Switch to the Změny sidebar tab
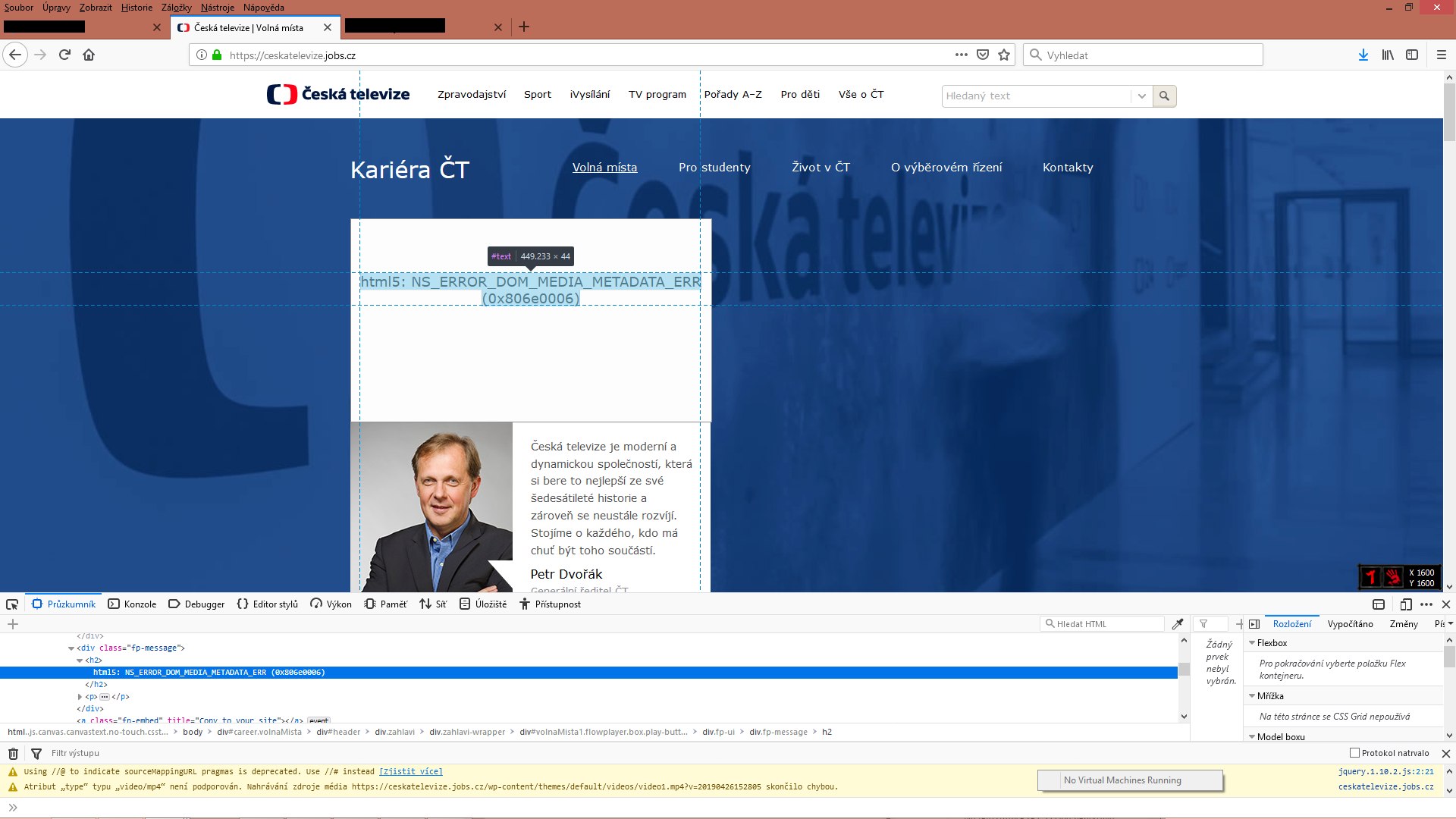 [x=1404, y=624]
